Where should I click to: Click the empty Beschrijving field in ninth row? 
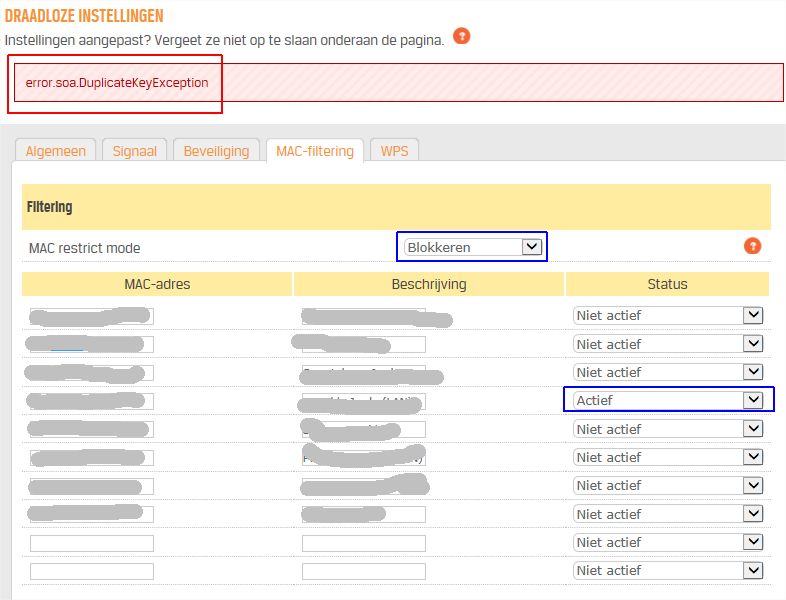pyautogui.click(x=363, y=543)
